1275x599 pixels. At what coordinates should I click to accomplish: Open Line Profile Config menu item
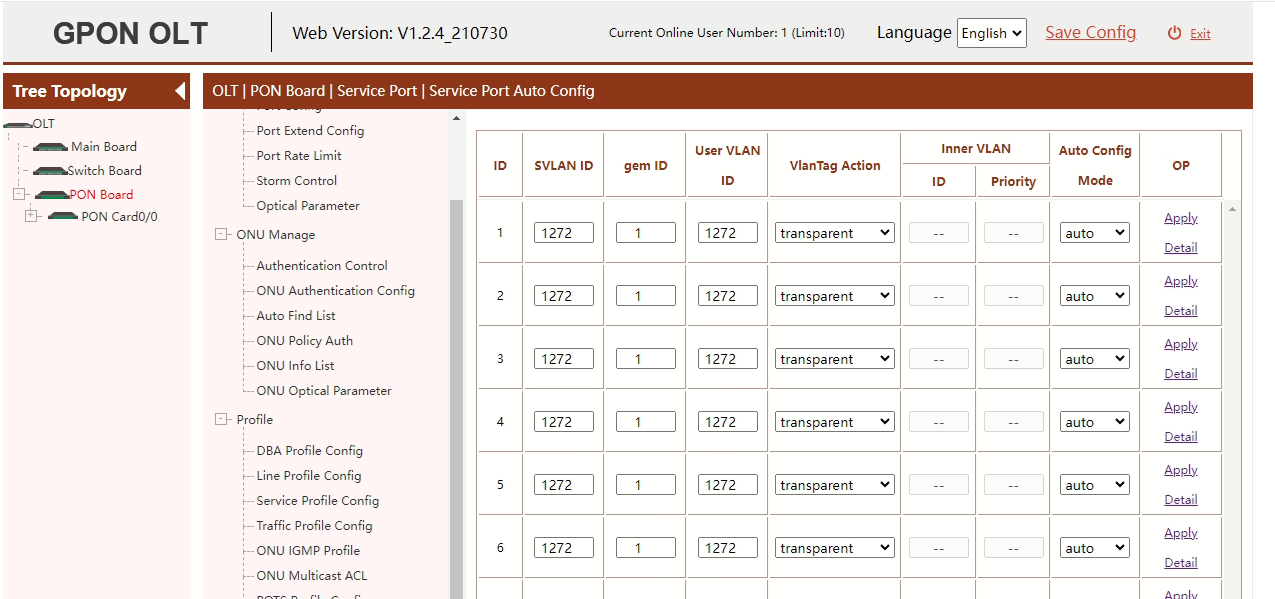[x=309, y=476]
